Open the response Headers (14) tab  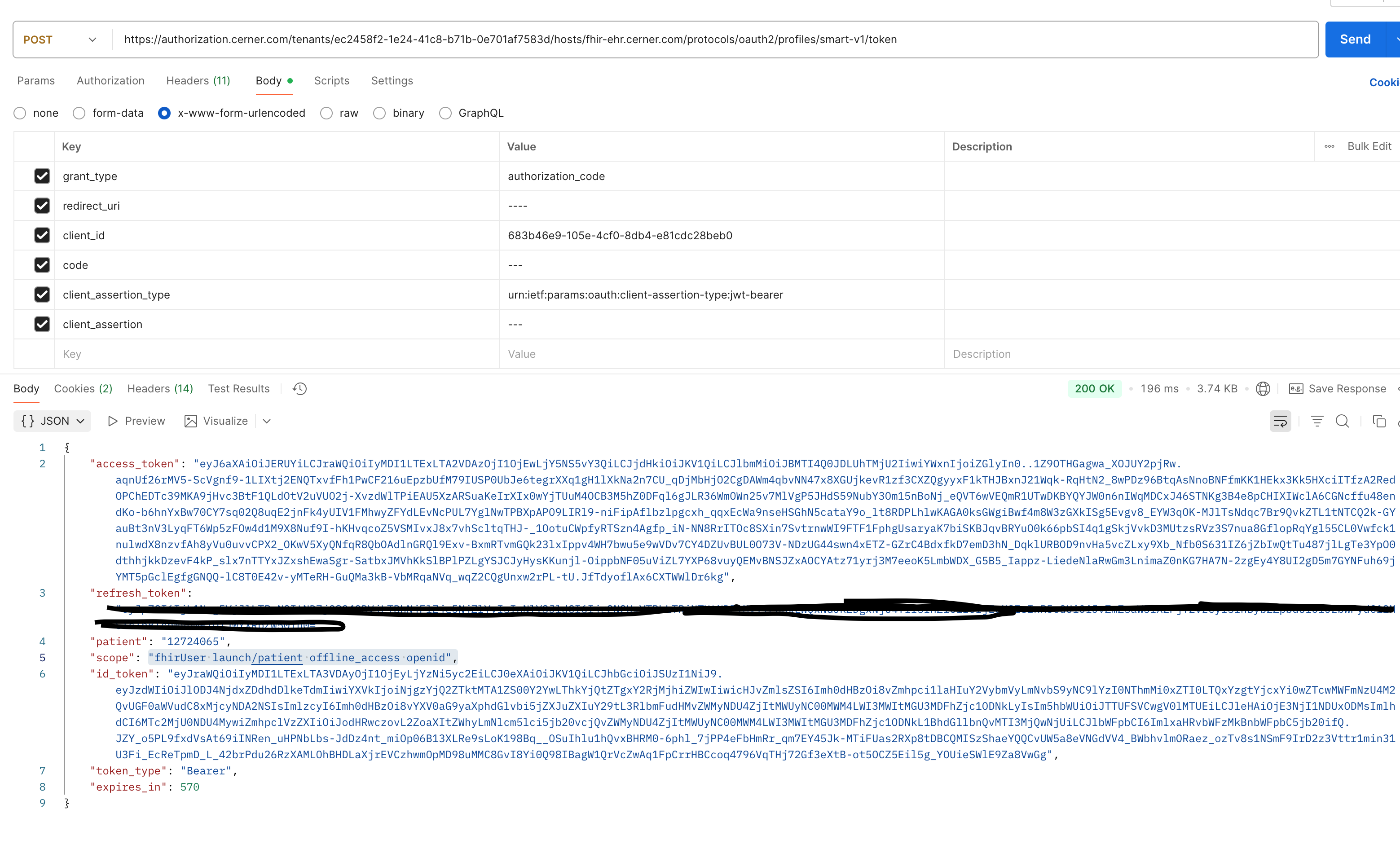[160, 388]
